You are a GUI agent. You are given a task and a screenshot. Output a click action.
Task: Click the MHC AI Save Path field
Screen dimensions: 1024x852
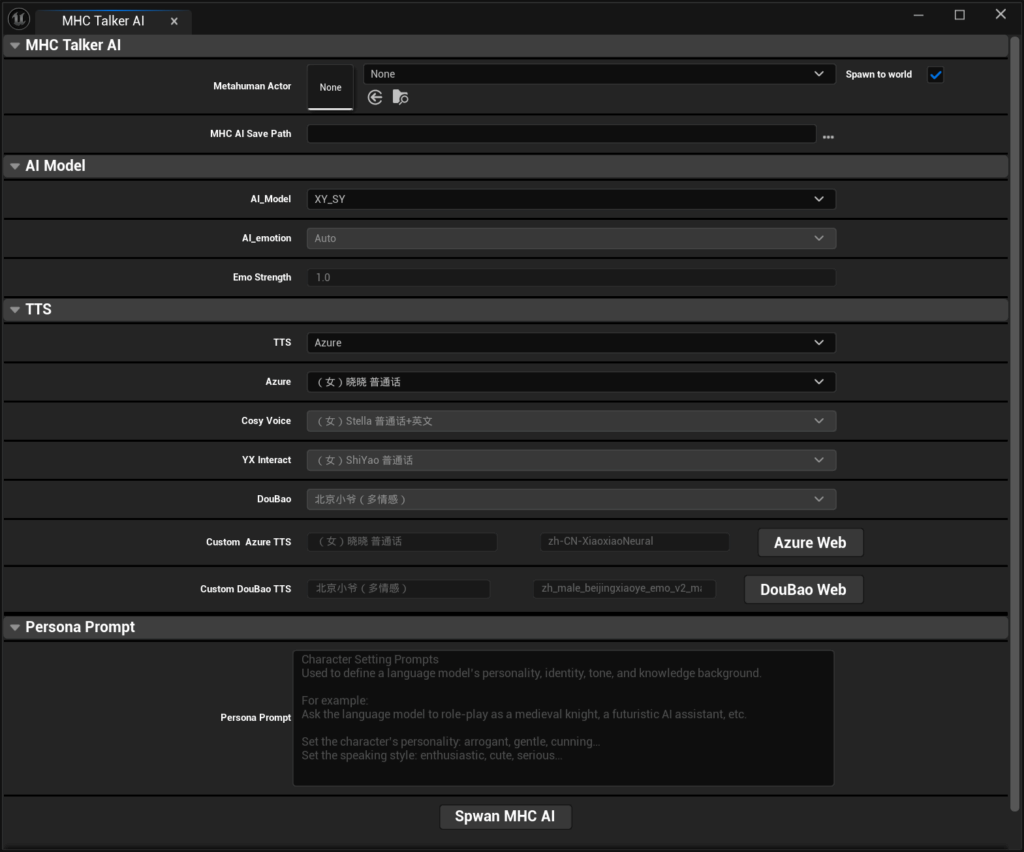tap(561, 134)
